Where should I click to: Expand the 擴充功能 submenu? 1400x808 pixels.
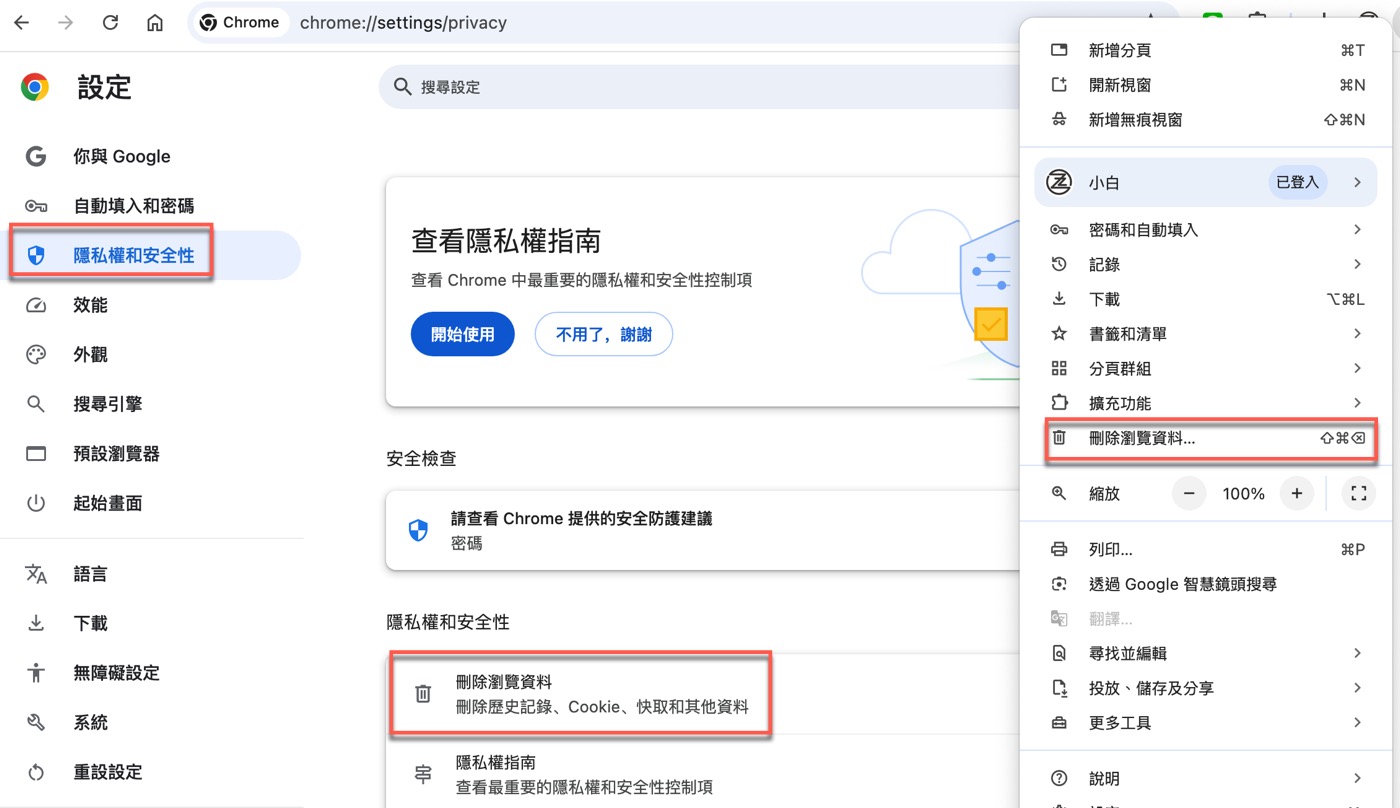[1207, 403]
